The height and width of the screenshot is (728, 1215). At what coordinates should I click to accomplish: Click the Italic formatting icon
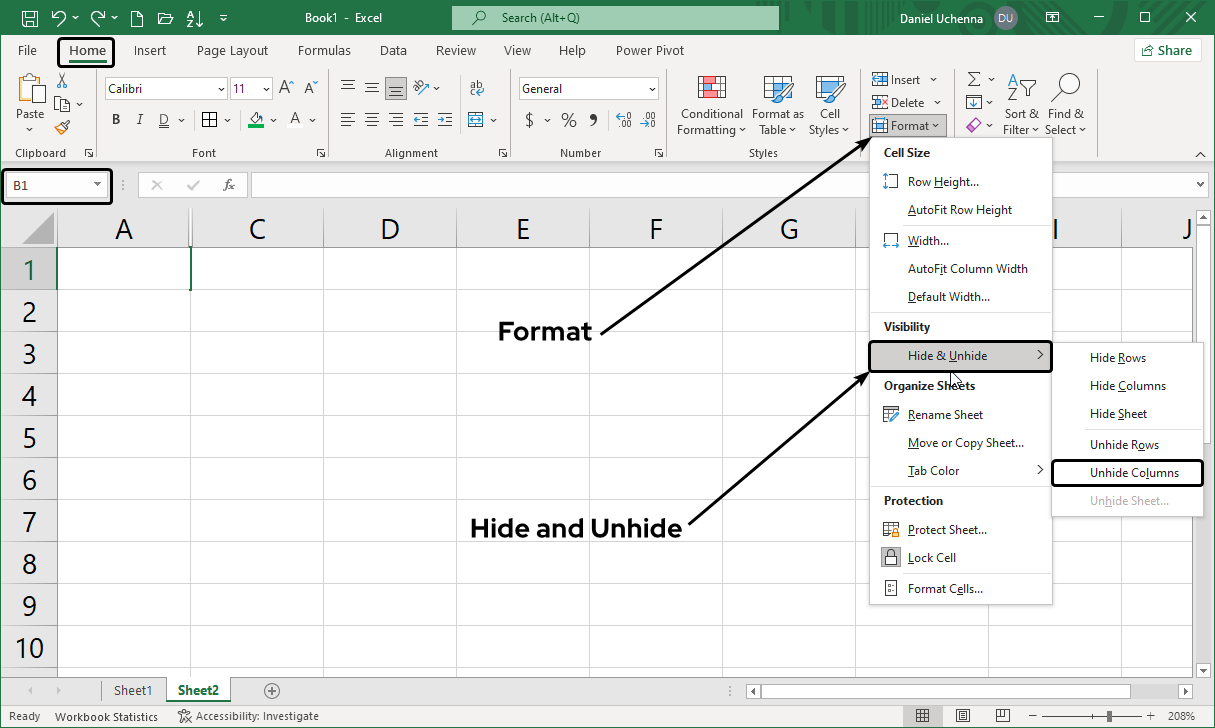(139, 119)
